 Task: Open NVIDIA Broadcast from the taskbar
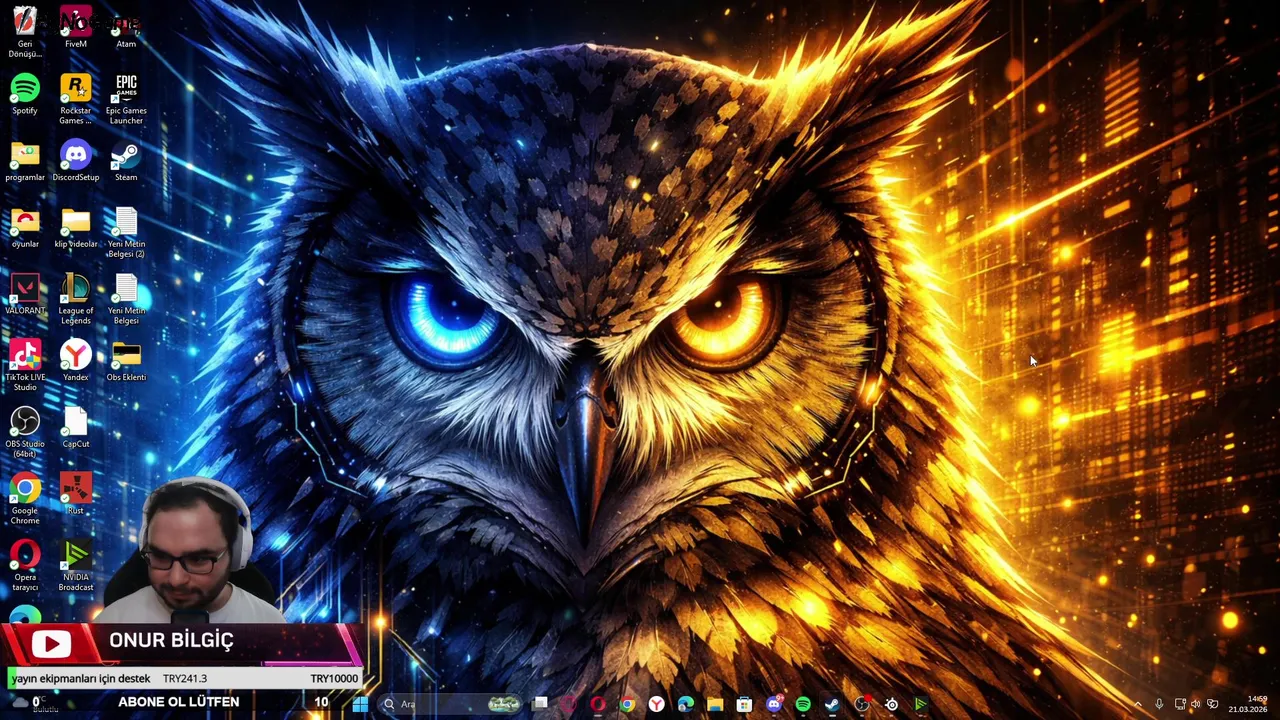click(920, 704)
